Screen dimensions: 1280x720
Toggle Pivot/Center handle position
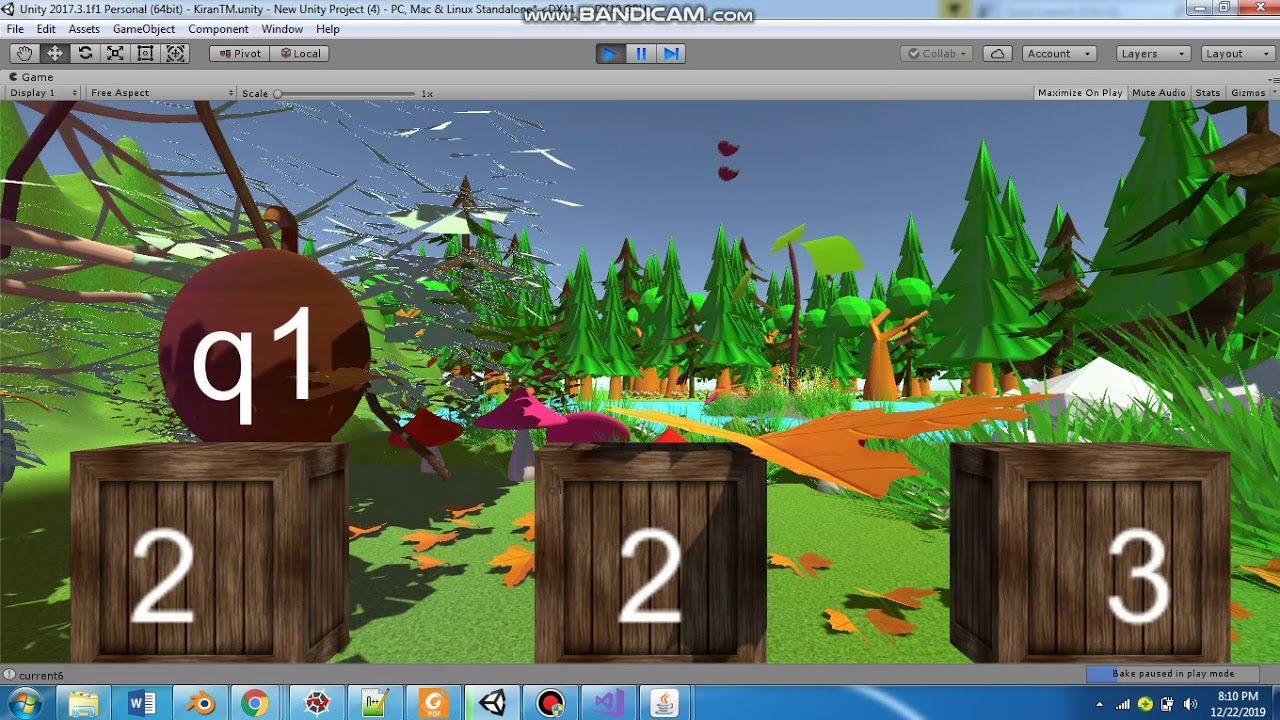point(240,53)
